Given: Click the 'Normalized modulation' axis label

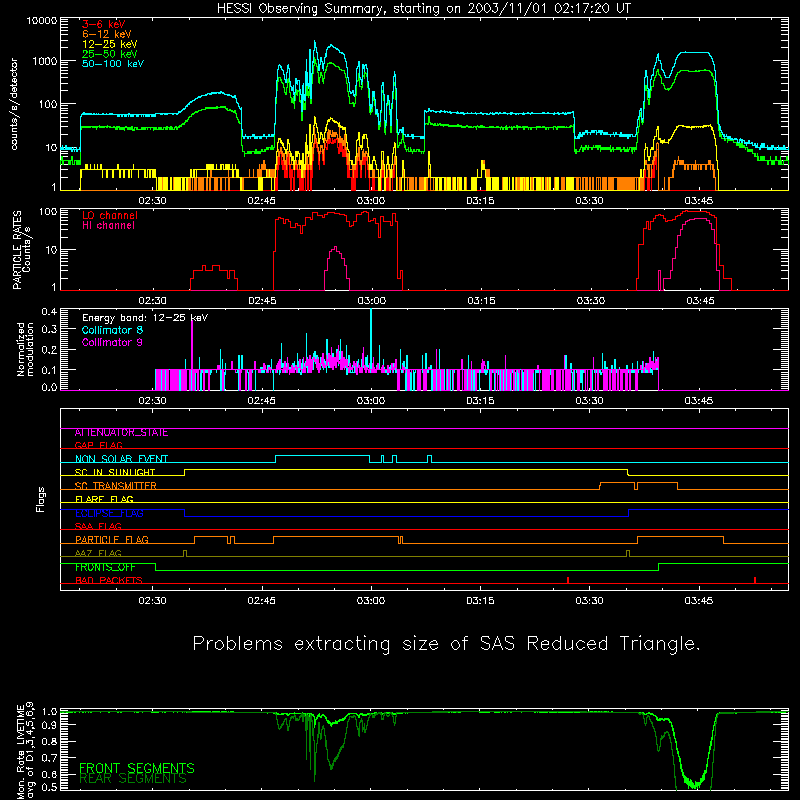Looking at the screenshot, I should [26, 349].
